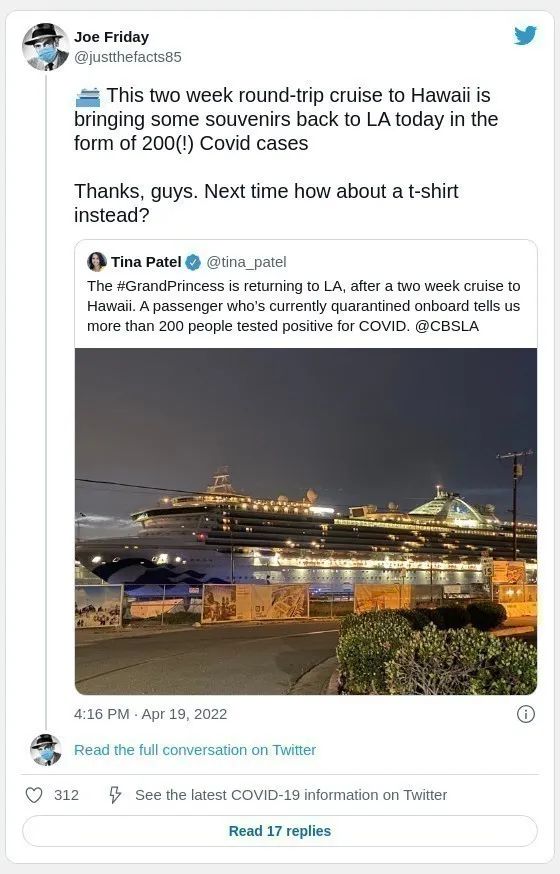
Task: Click the 4:16 PM Apr 19, 2022 timestamp
Action: pyautogui.click(x=150, y=714)
